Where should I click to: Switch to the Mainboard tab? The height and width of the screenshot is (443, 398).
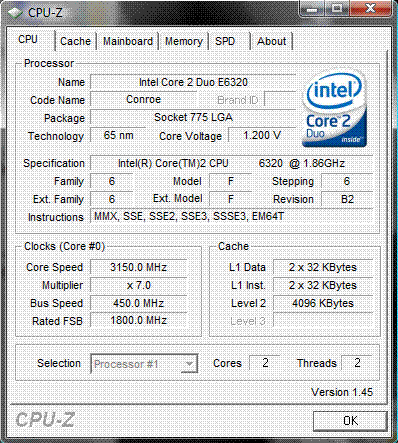(128, 41)
